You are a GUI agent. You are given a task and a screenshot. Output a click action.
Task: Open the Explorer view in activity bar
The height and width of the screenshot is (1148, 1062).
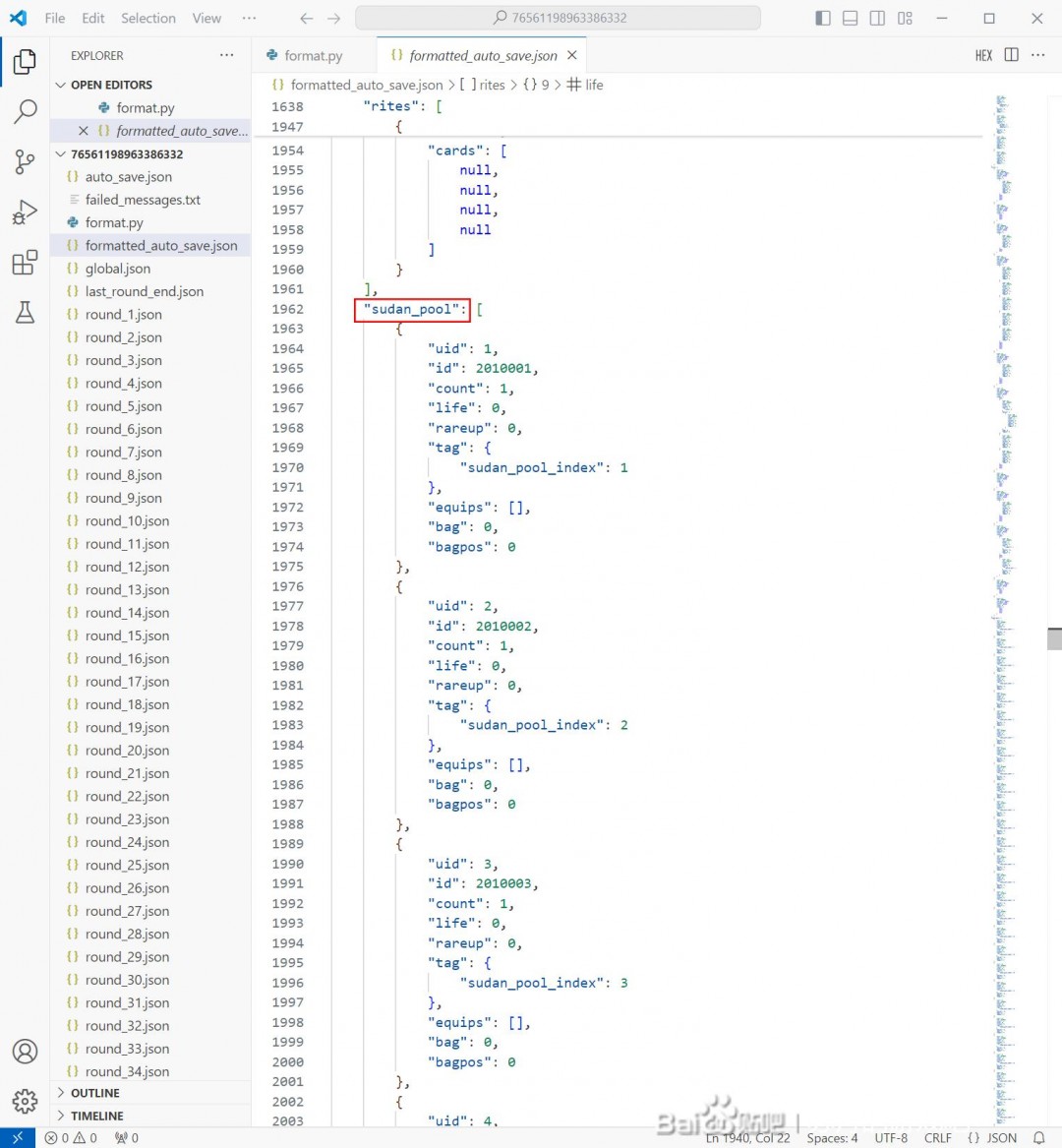[25, 62]
